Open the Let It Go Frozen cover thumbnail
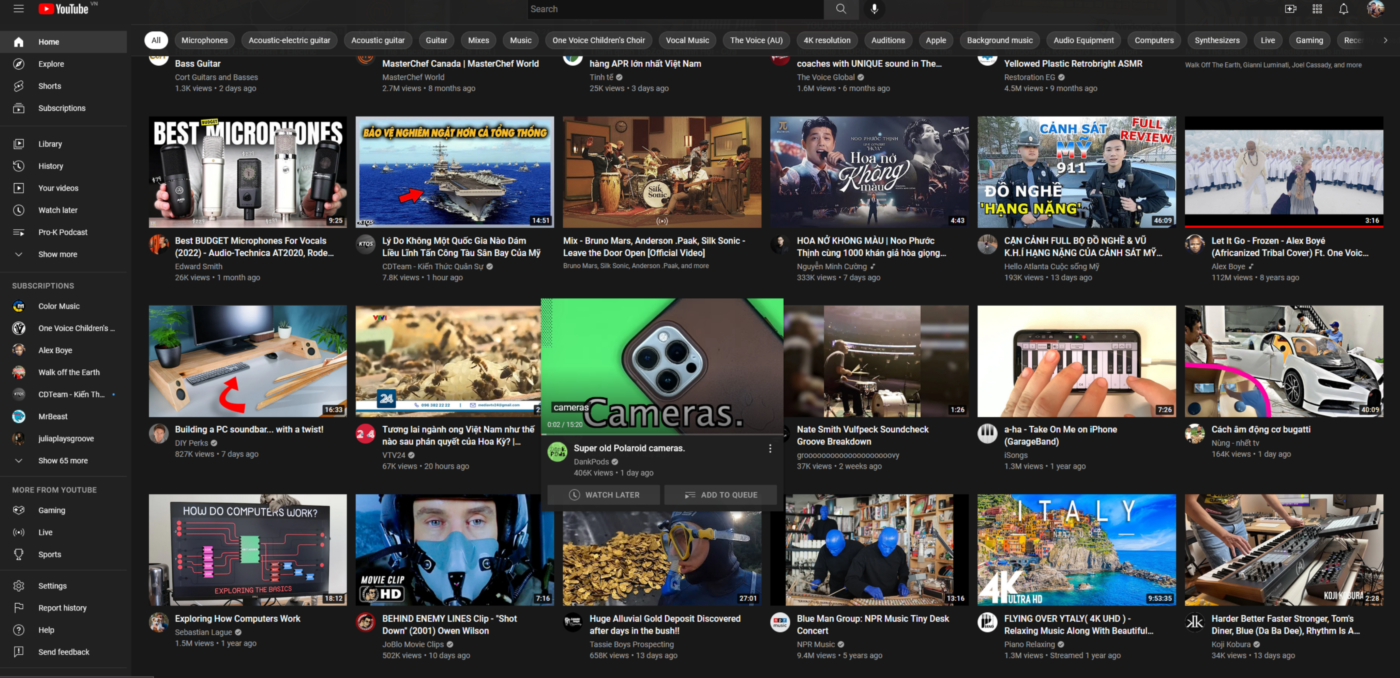Viewport: 1400px width, 678px height. click(x=1284, y=172)
